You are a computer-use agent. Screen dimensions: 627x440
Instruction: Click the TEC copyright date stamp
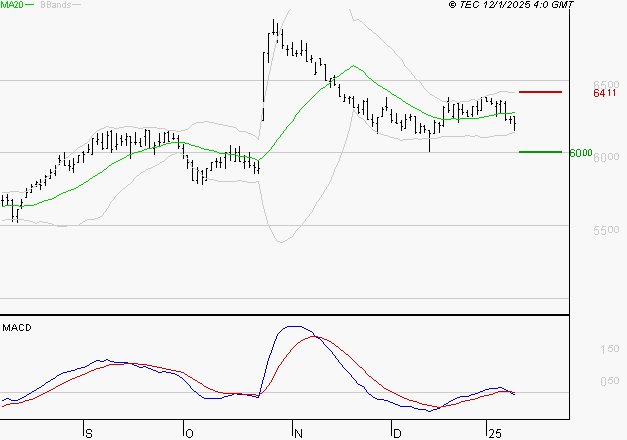[511, 5]
